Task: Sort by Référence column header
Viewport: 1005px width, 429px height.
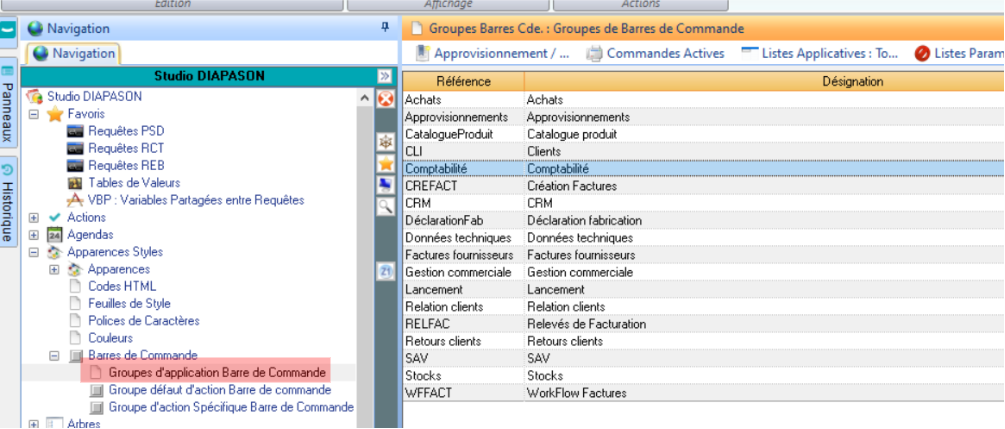Action: (x=462, y=81)
